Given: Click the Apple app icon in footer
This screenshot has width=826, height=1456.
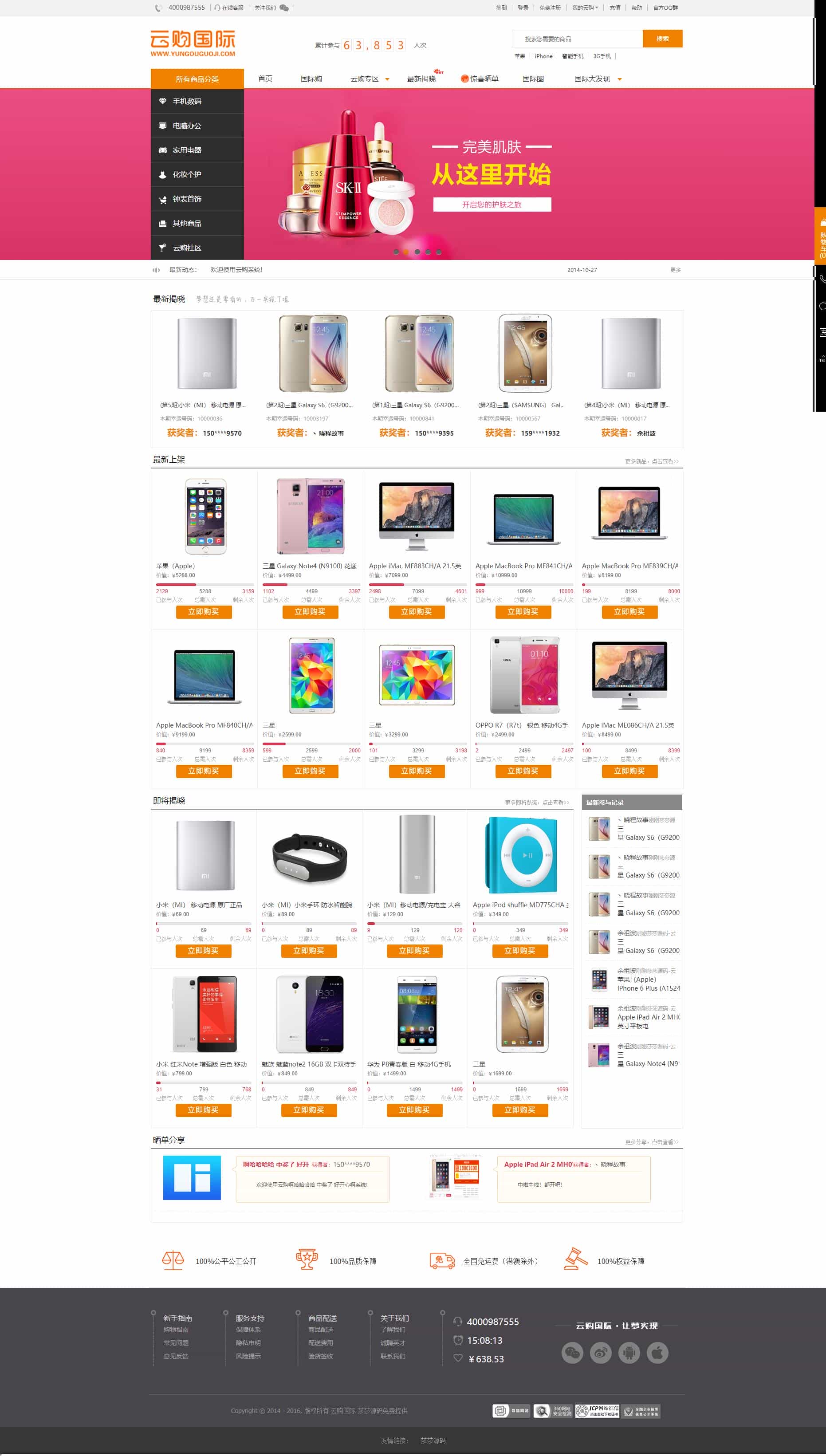Looking at the screenshot, I should (x=657, y=1353).
